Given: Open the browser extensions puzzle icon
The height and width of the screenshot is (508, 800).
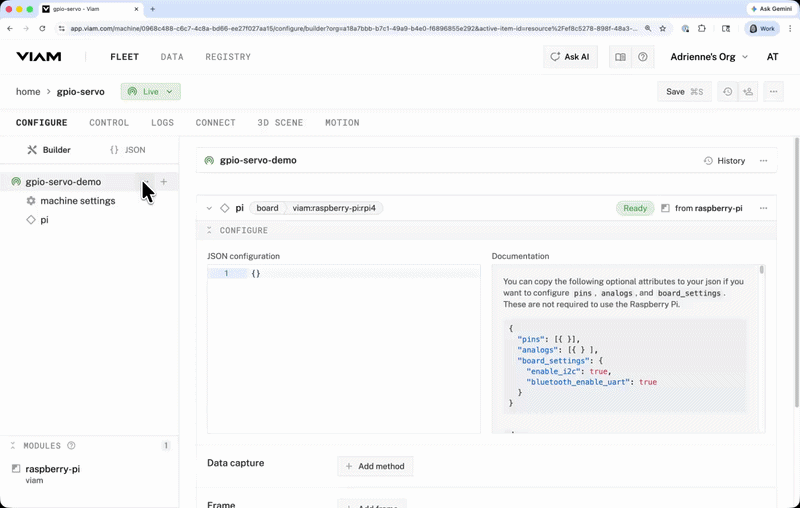Looking at the screenshot, I should pos(702,29).
